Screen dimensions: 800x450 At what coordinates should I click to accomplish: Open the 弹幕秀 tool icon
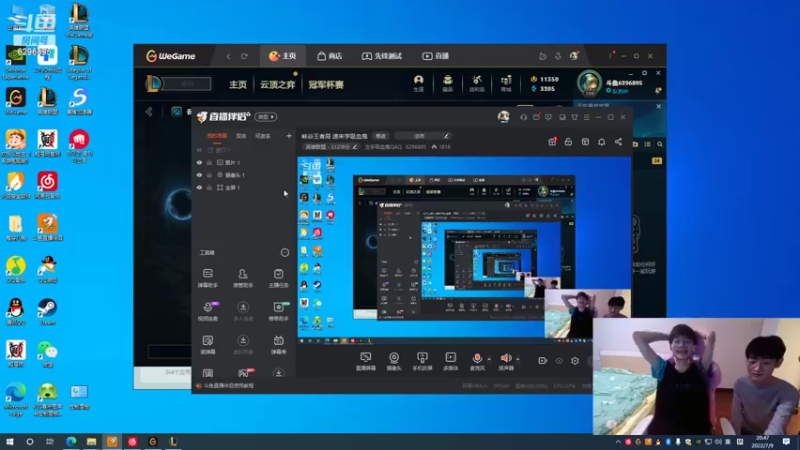tap(279, 345)
